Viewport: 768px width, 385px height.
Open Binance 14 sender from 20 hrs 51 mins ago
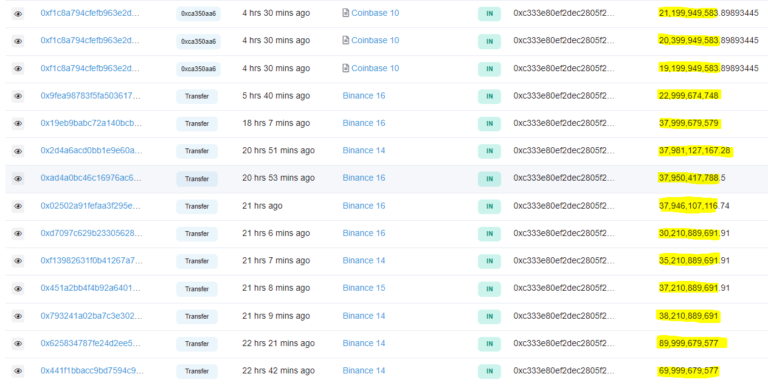pos(364,150)
